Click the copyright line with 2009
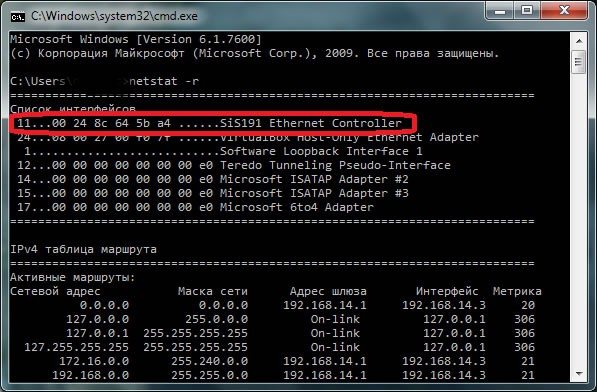The width and height of the screenshot is (597, 392). tap(255, 53)
